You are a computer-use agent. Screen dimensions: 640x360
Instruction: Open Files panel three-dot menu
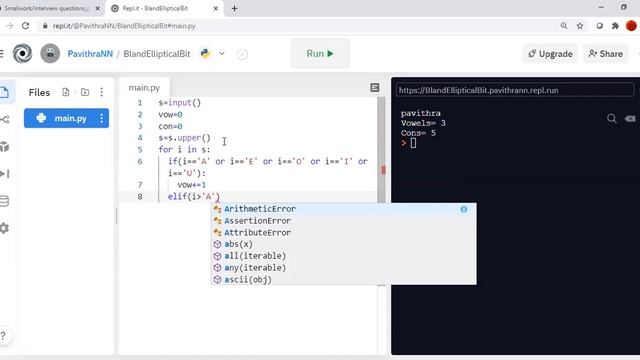click(x=102, y=92)
